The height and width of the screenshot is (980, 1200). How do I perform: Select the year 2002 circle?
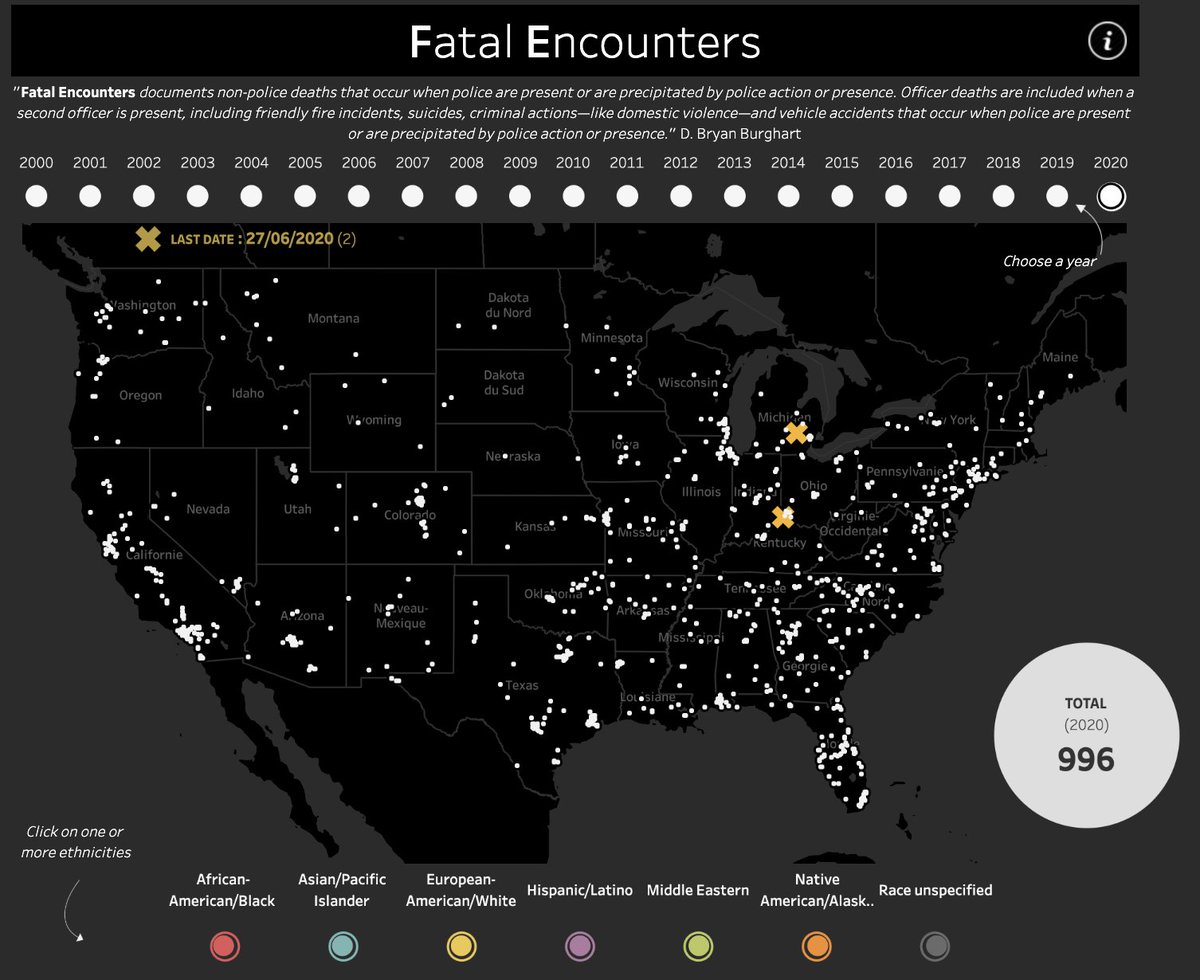(144, 196)
